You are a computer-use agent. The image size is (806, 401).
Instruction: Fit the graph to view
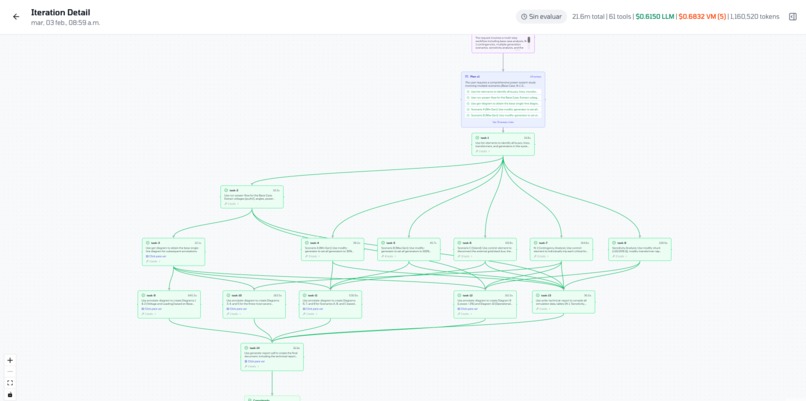pos(10,383)
